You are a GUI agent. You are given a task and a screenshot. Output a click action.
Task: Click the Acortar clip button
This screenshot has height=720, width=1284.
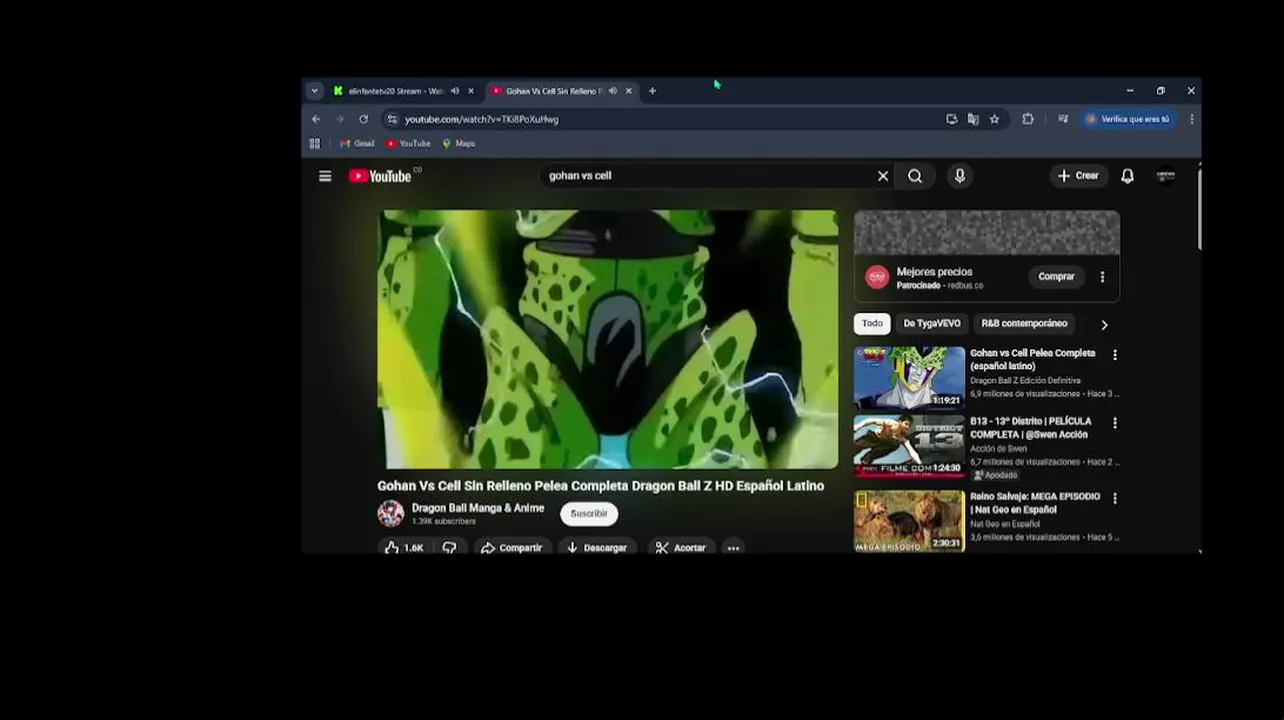pos(681,548)
